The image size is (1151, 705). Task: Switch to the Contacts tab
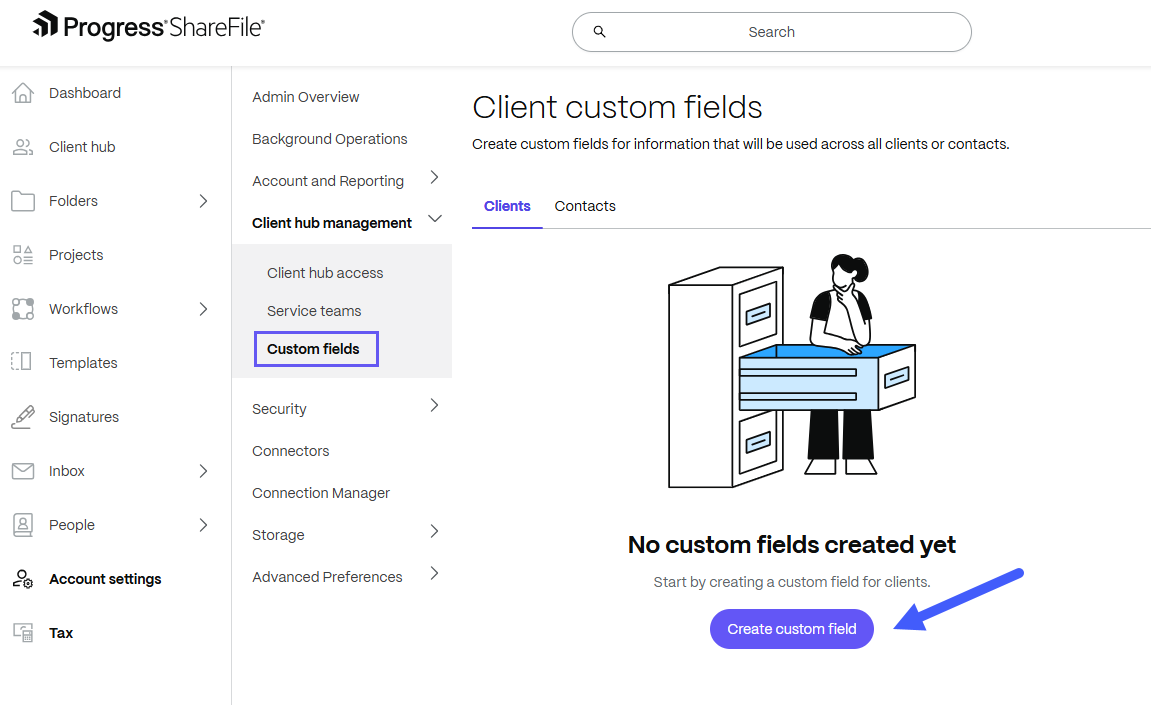[585, 206]
